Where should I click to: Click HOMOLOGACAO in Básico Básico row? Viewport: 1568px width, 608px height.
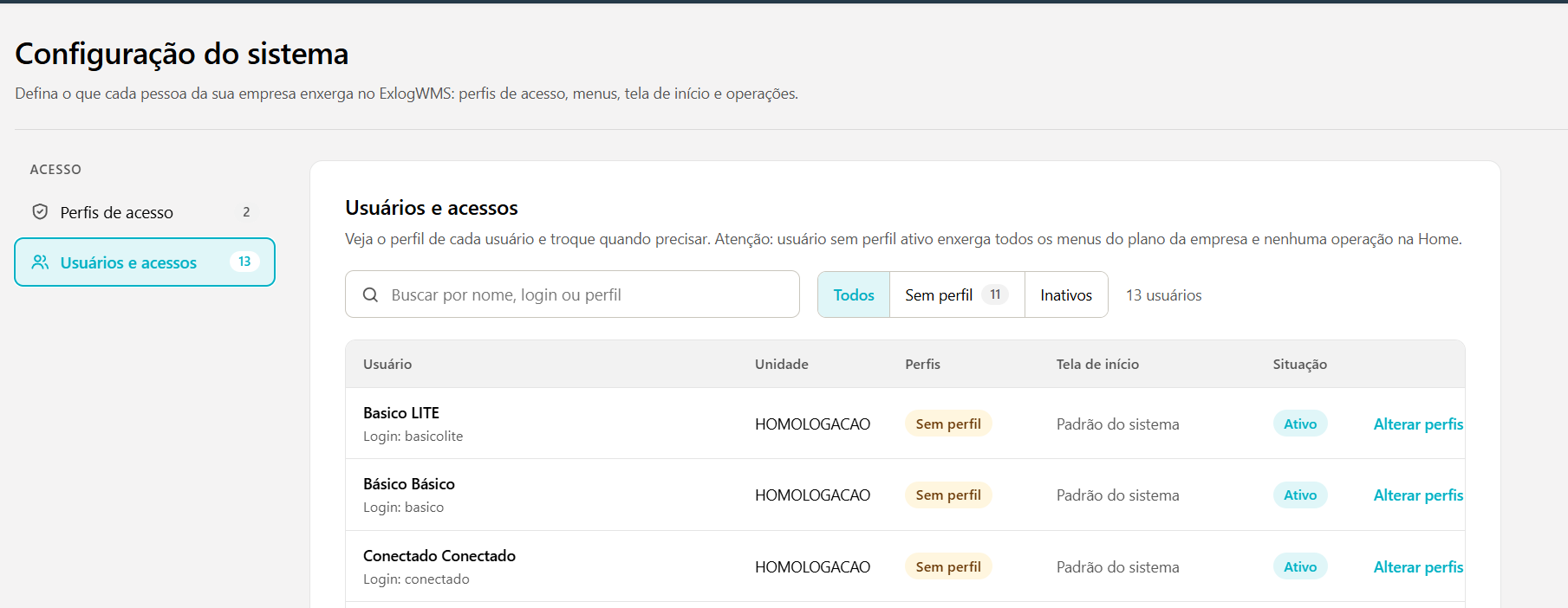point(812,495)
